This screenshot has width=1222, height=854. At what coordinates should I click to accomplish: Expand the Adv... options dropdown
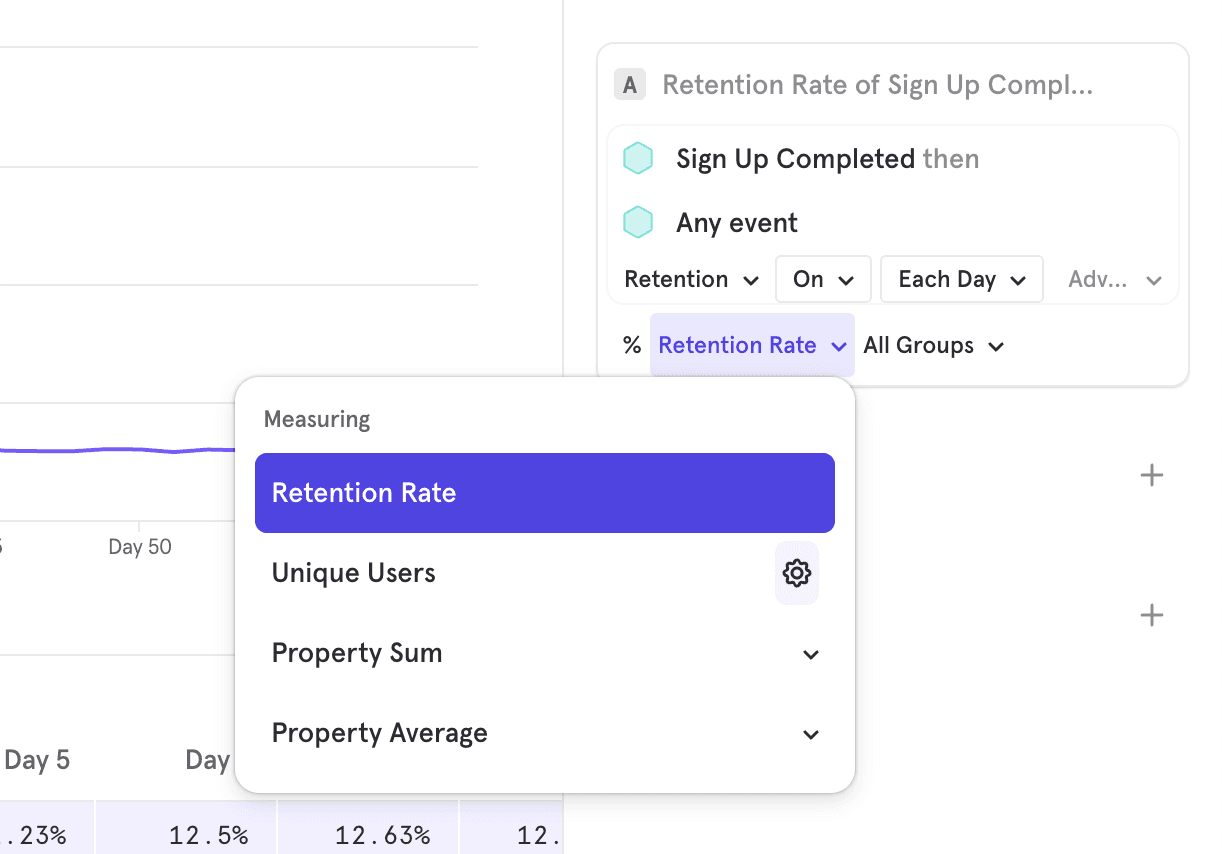pos(1114,280)
